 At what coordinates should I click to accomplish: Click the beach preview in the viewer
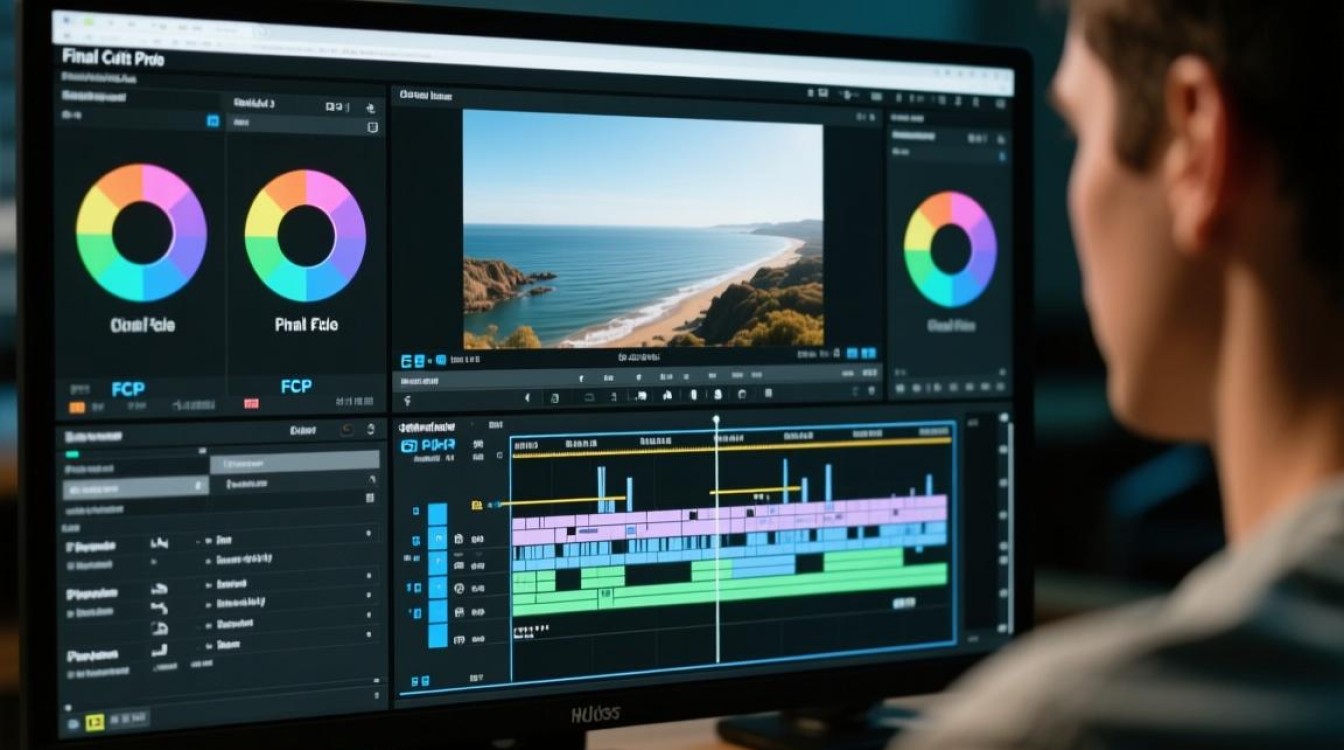[643, 228]
